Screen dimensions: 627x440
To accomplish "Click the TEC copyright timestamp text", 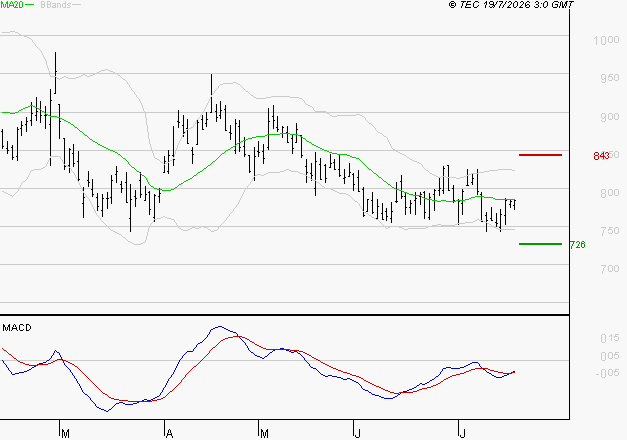I will [511, 4].
